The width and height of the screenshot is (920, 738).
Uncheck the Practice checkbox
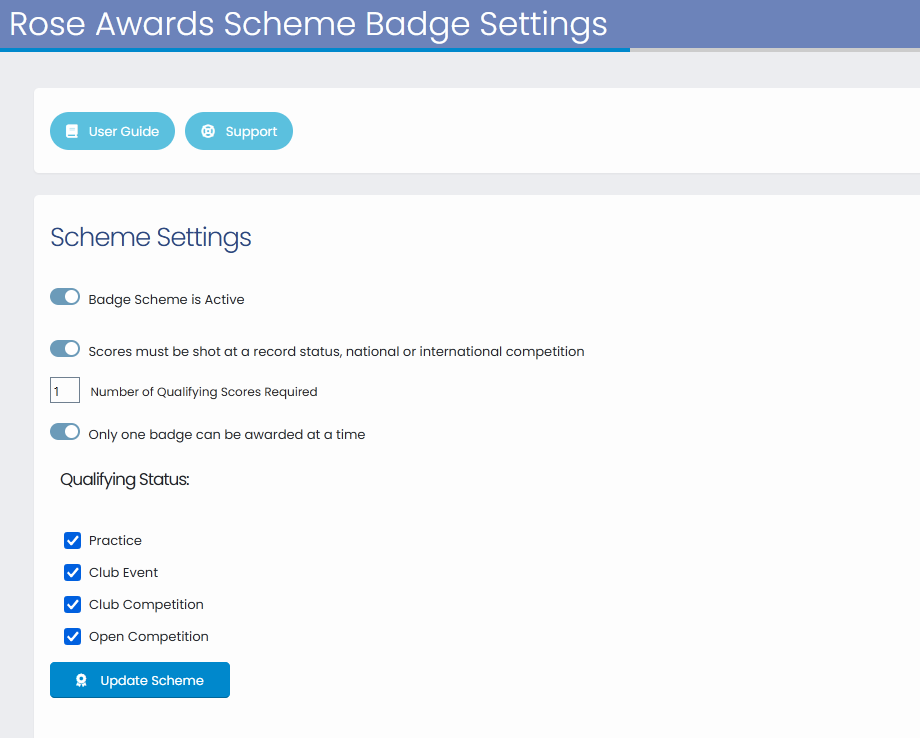pos(72,540)
